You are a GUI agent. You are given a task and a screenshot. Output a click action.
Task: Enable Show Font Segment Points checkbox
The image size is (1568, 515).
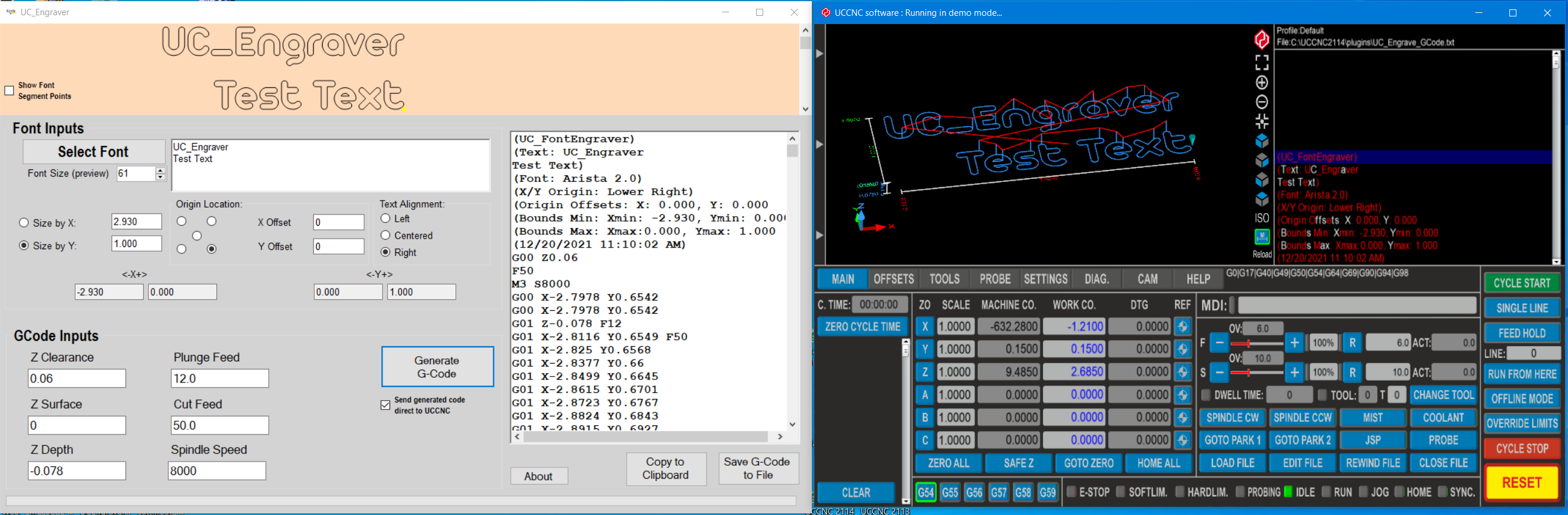9,91
